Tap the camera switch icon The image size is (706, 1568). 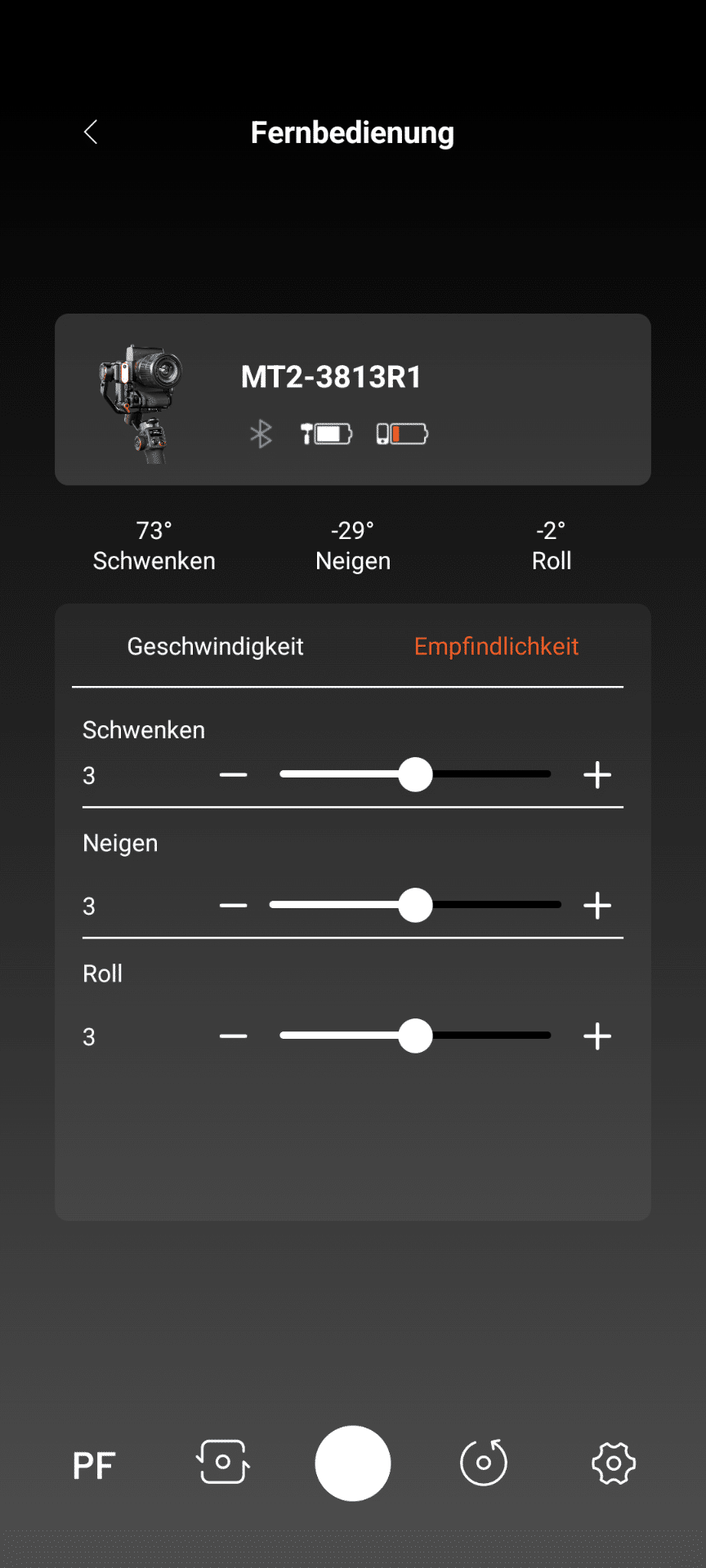(x=223, y=1463)
